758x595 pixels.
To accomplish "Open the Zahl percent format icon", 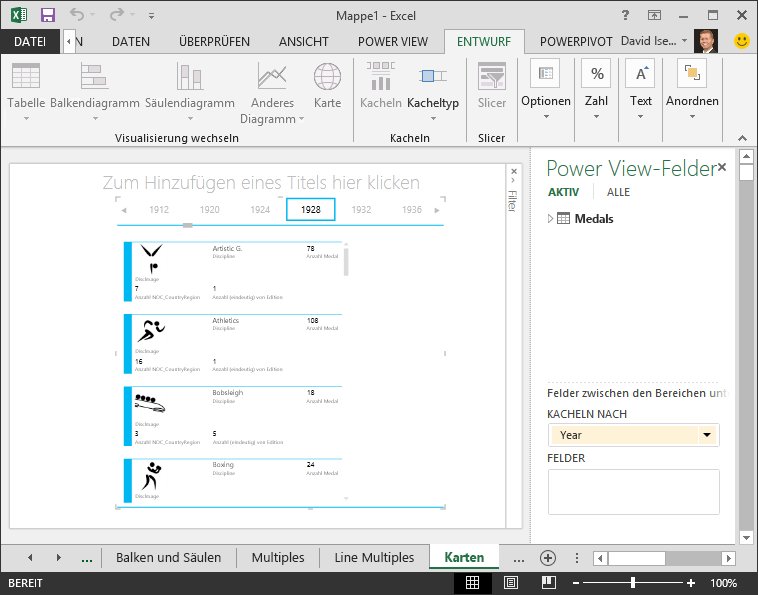I will (x=596, y=73).
